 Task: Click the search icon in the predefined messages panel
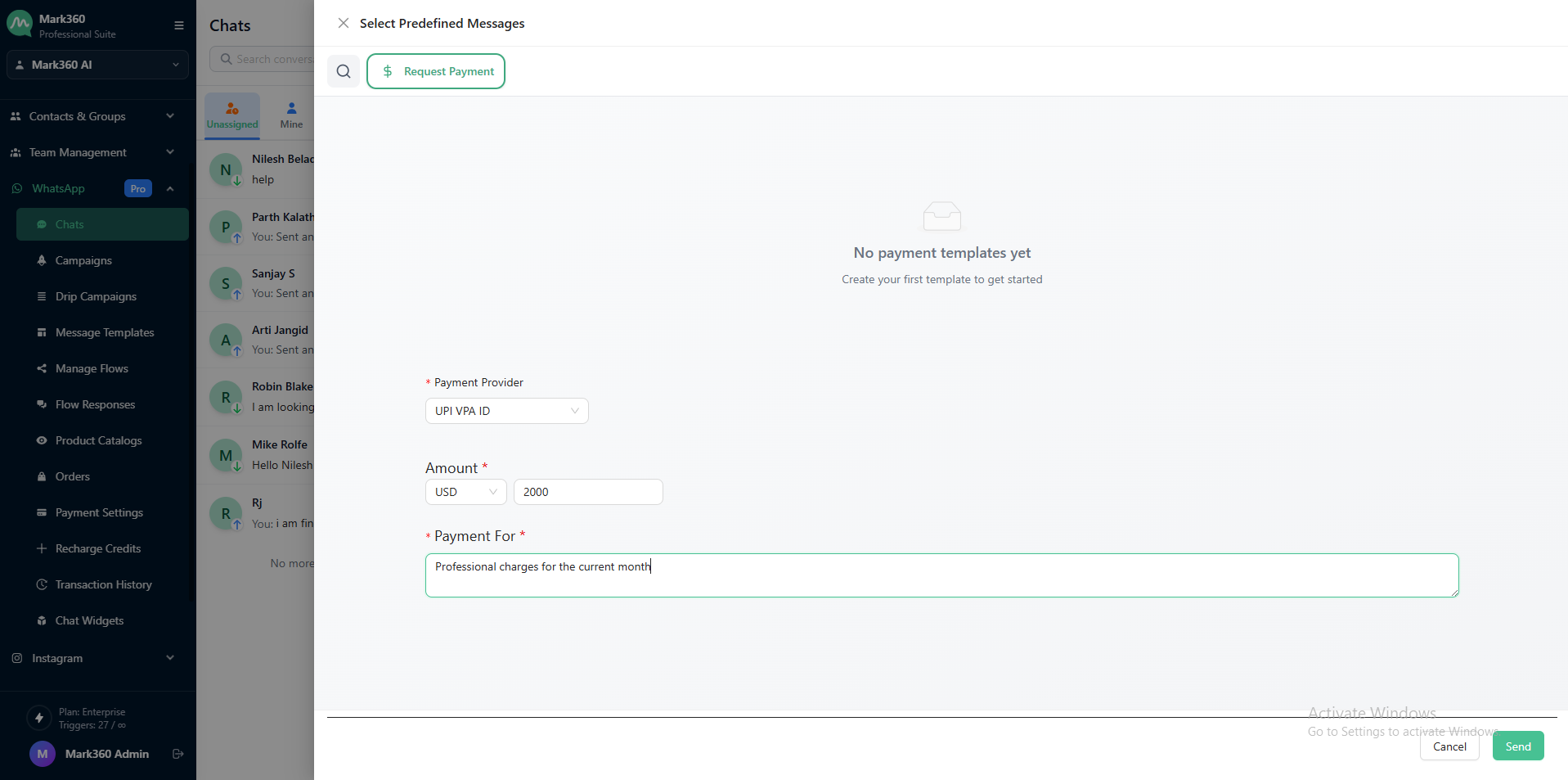tap(344, 71)
